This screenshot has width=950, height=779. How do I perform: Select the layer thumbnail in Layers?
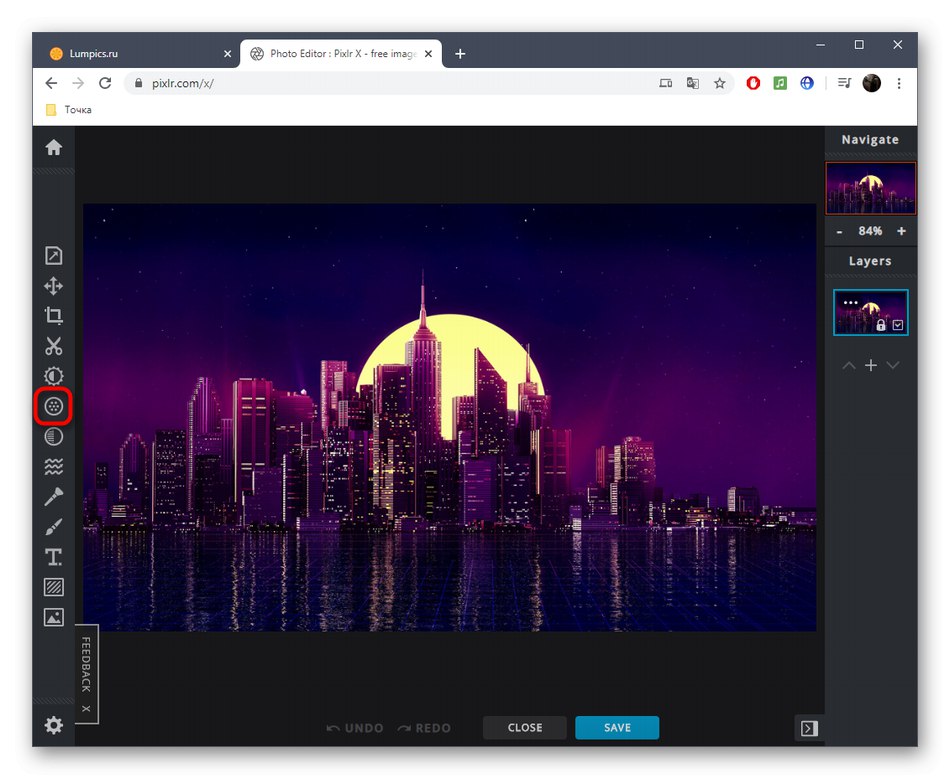[871, 312]
